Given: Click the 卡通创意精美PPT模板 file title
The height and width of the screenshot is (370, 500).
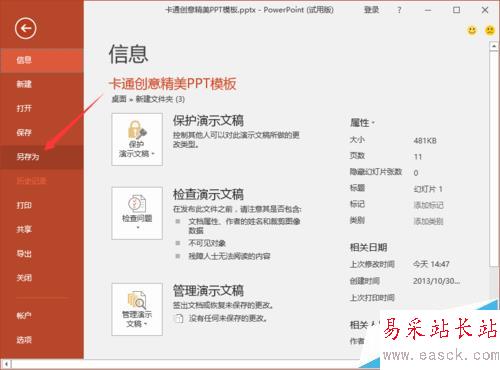Looking at the screenshot, I should pyautogui.click(x=173, y=83).
